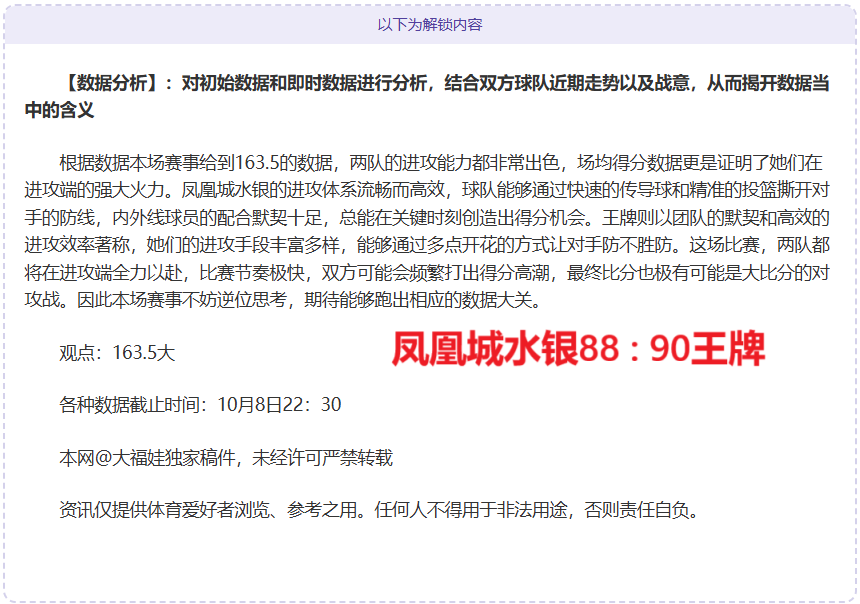Click the red "王牌" team name

tap(734, 350)
